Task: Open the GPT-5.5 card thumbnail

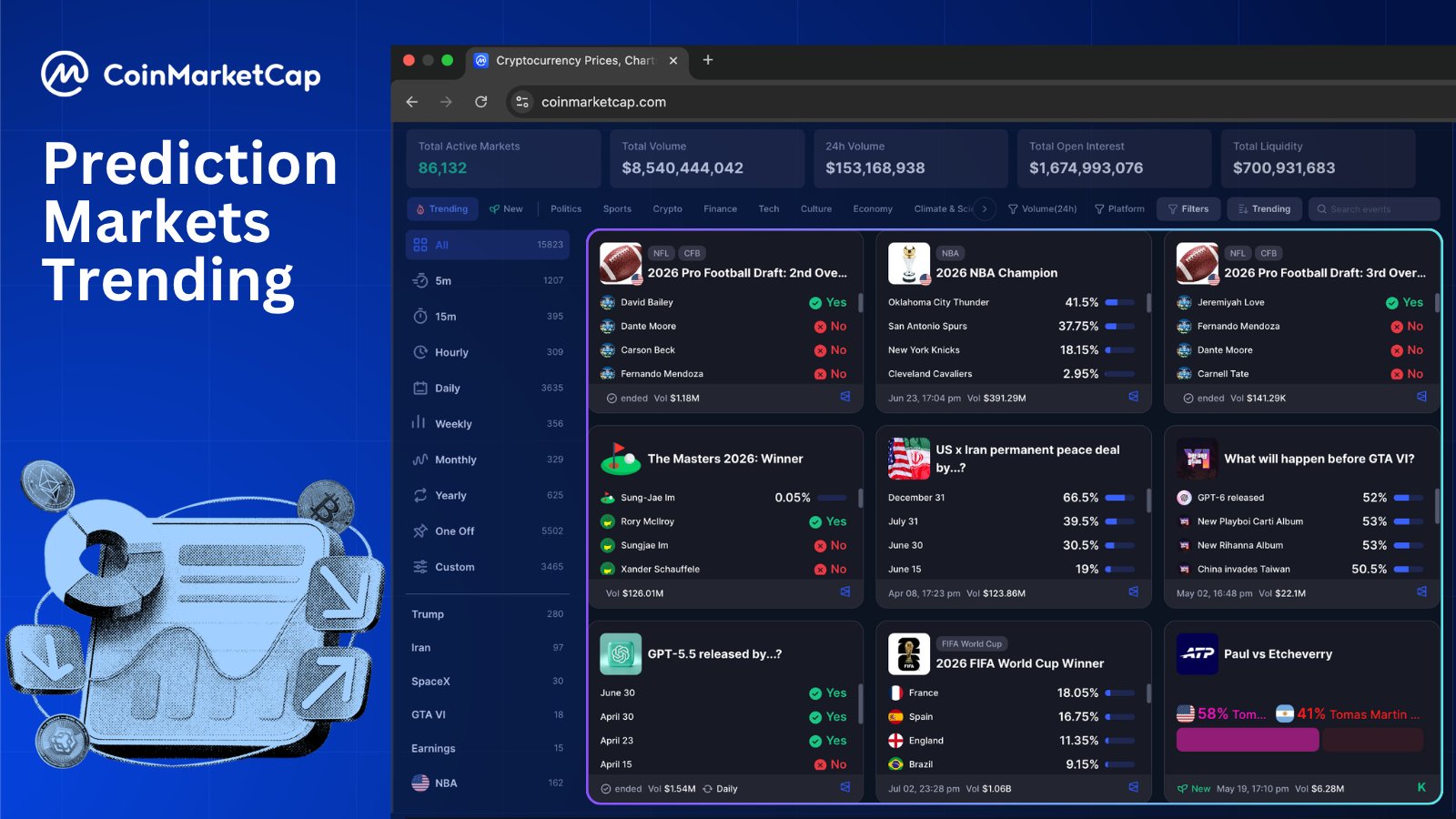Action: [x=621, y=653]
